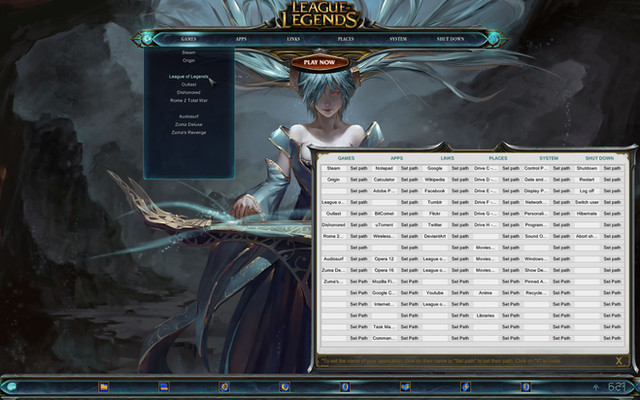640x400 pixels.
Task: Edit the Task Ma... name field
Action: [384, 327]
